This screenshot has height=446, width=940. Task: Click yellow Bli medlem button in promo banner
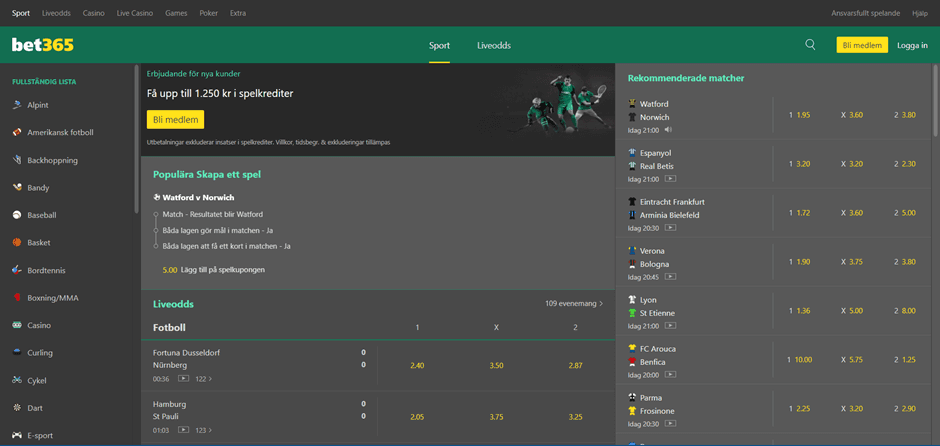[x=175, y=119]
